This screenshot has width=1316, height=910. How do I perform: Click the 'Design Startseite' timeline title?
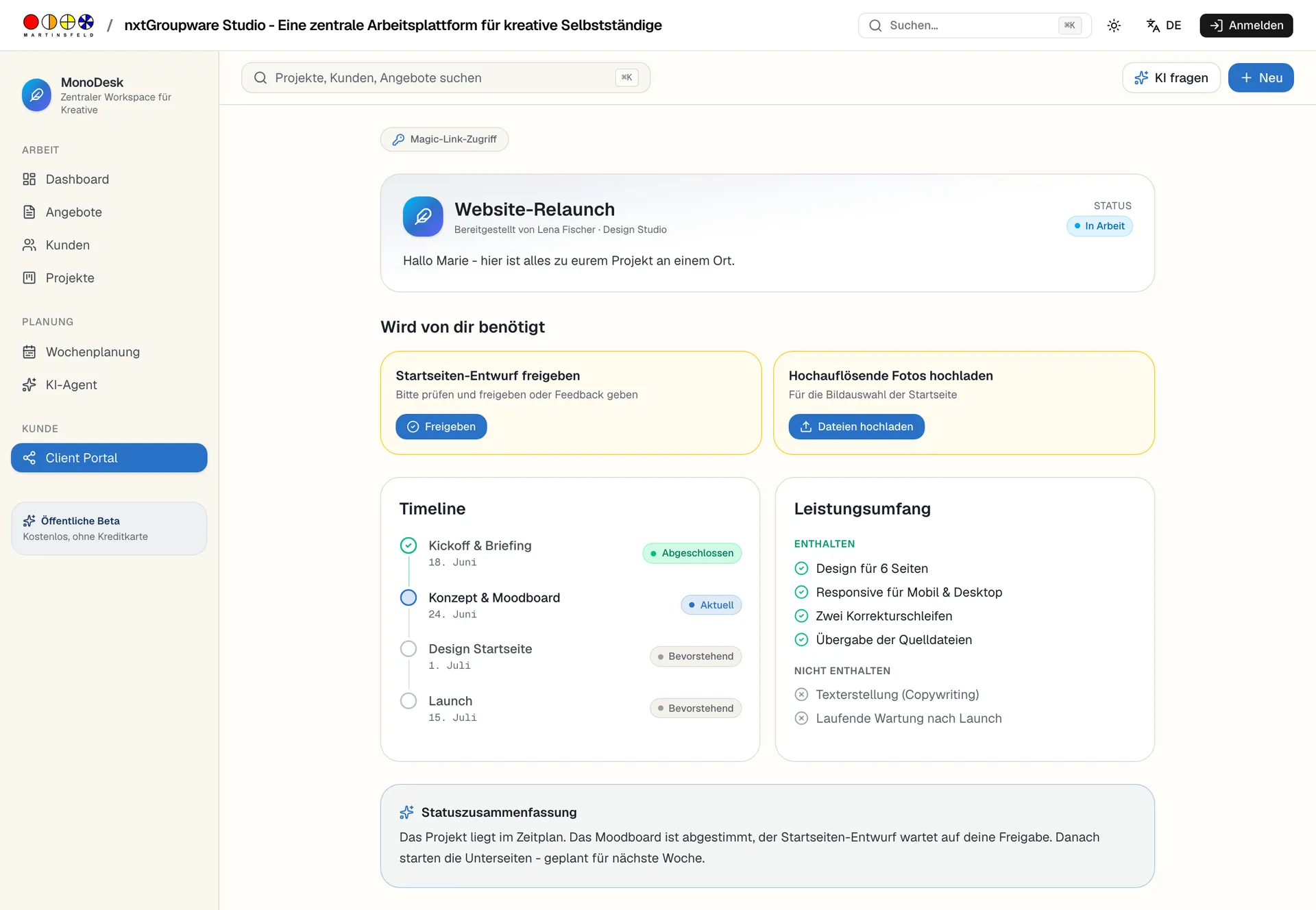480,649
